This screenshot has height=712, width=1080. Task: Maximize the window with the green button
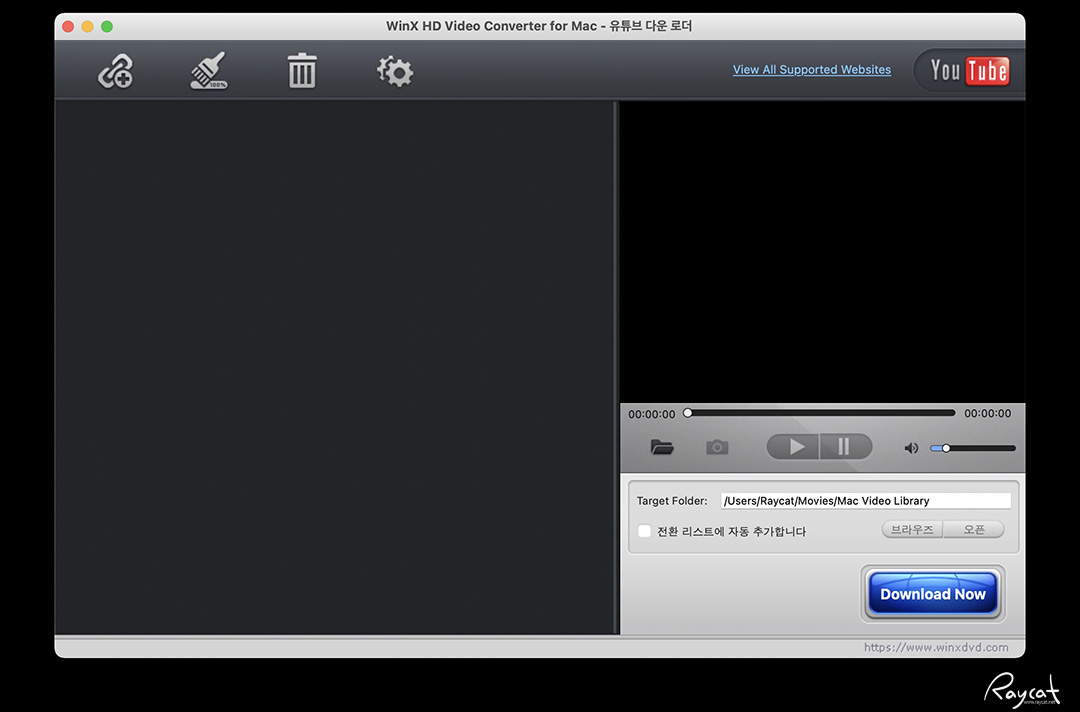(x=107, y=26)
